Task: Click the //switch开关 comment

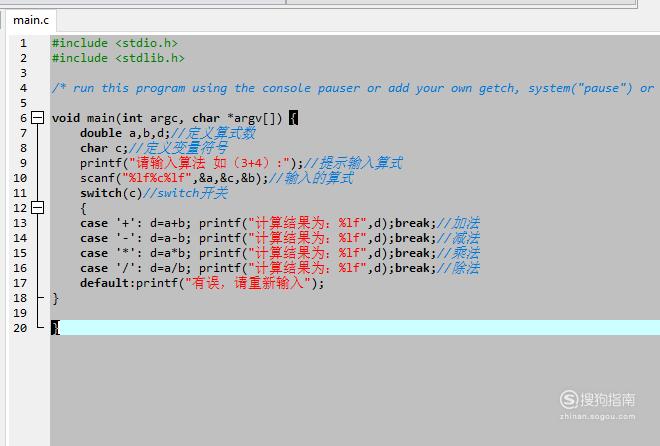Action: [186, 193]
